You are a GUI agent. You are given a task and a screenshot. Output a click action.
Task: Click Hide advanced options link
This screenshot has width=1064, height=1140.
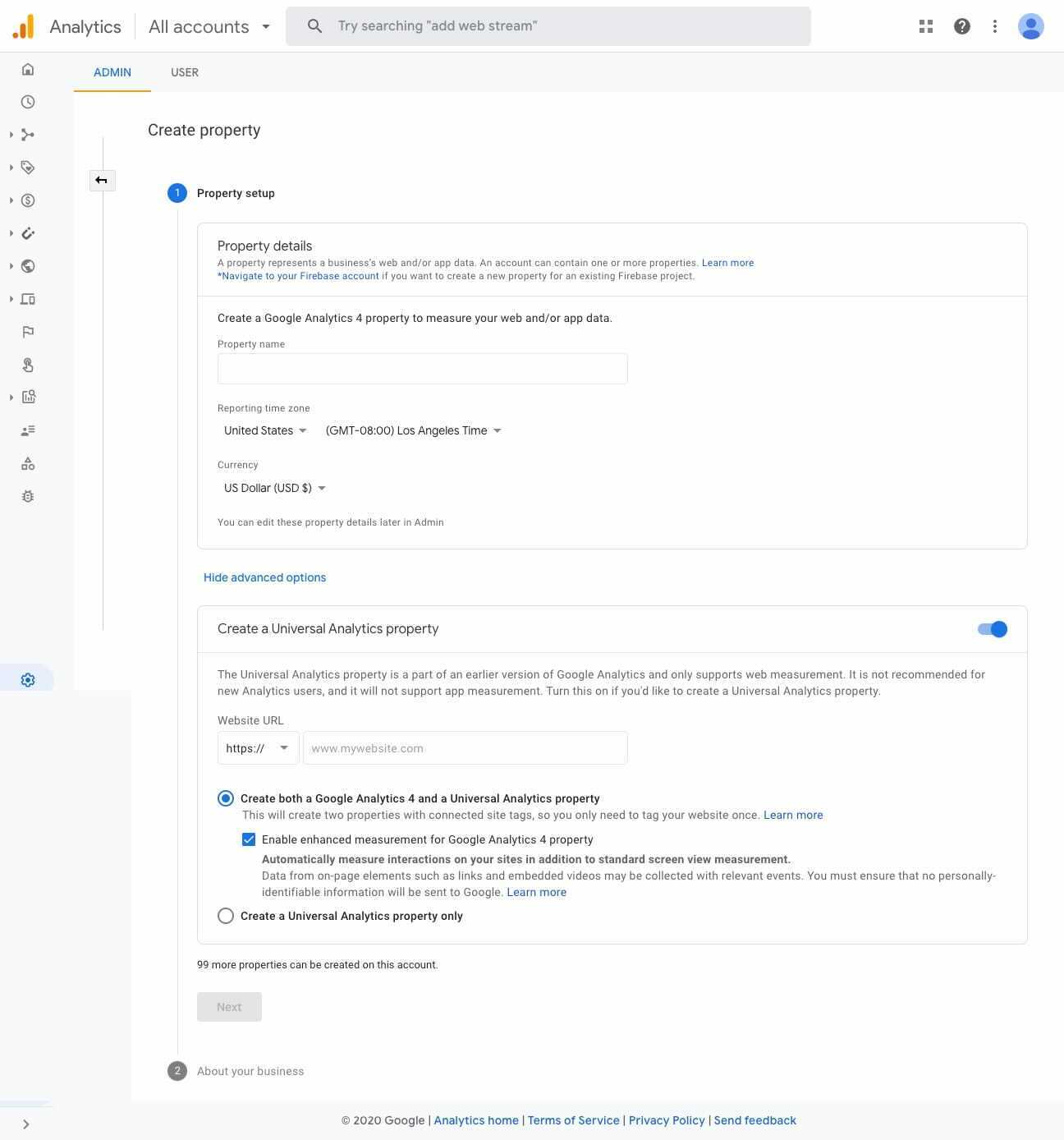(264, 577)
